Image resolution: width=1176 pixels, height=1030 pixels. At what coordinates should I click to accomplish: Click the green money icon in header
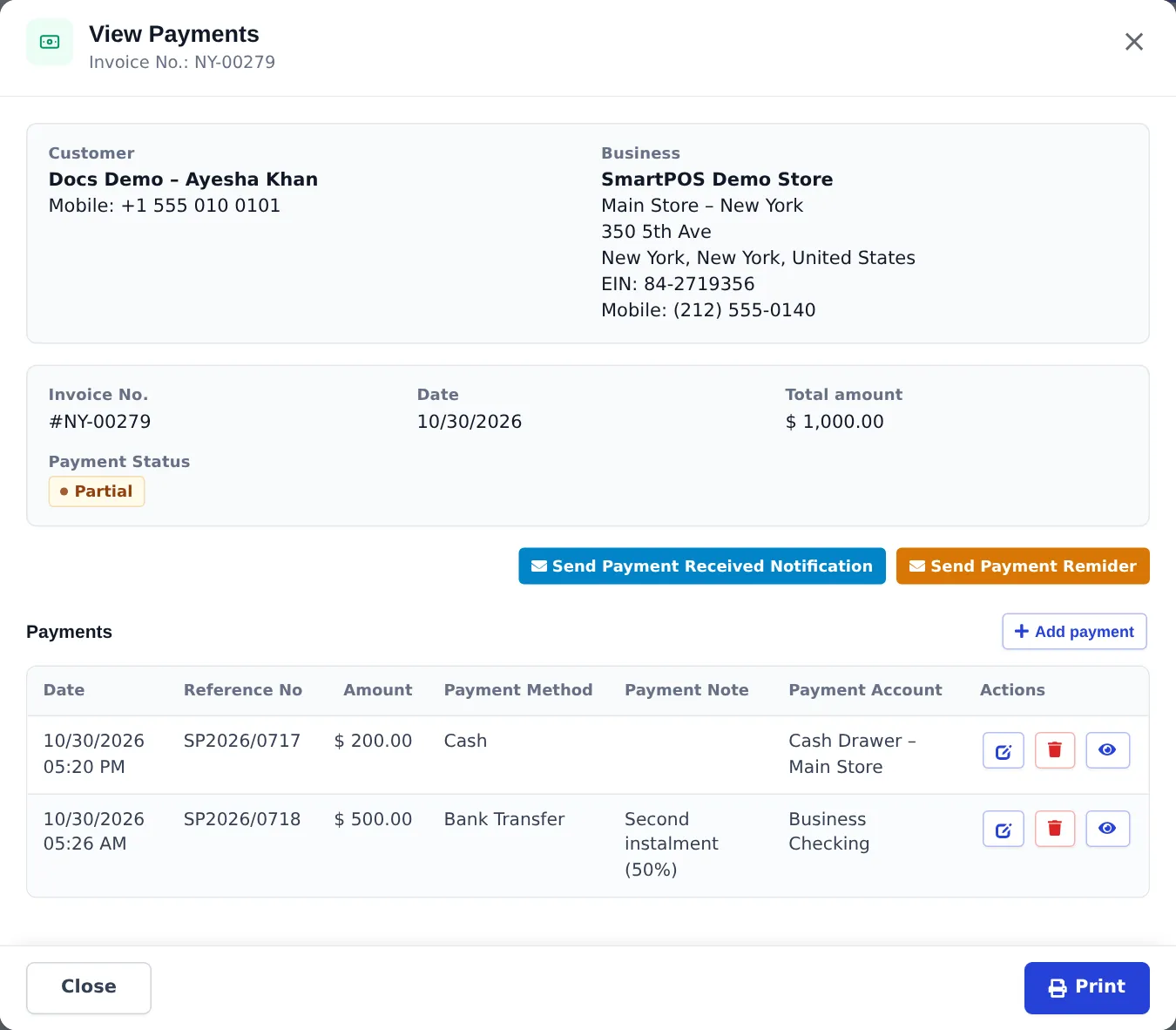[50, 42]
